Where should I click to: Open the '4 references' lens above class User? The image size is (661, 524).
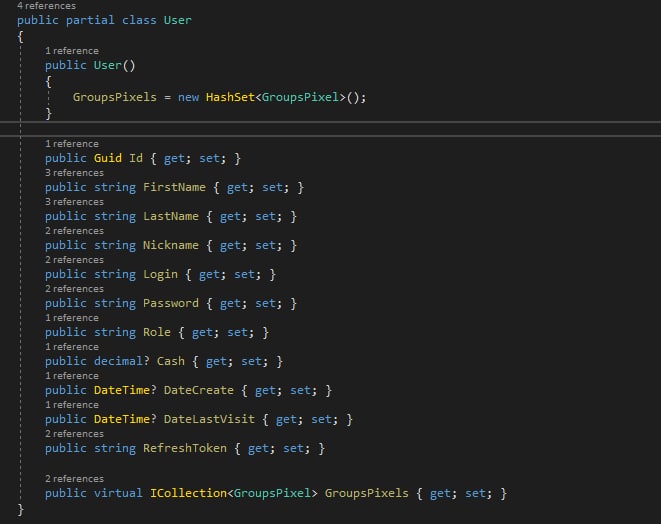coord(46,6)
